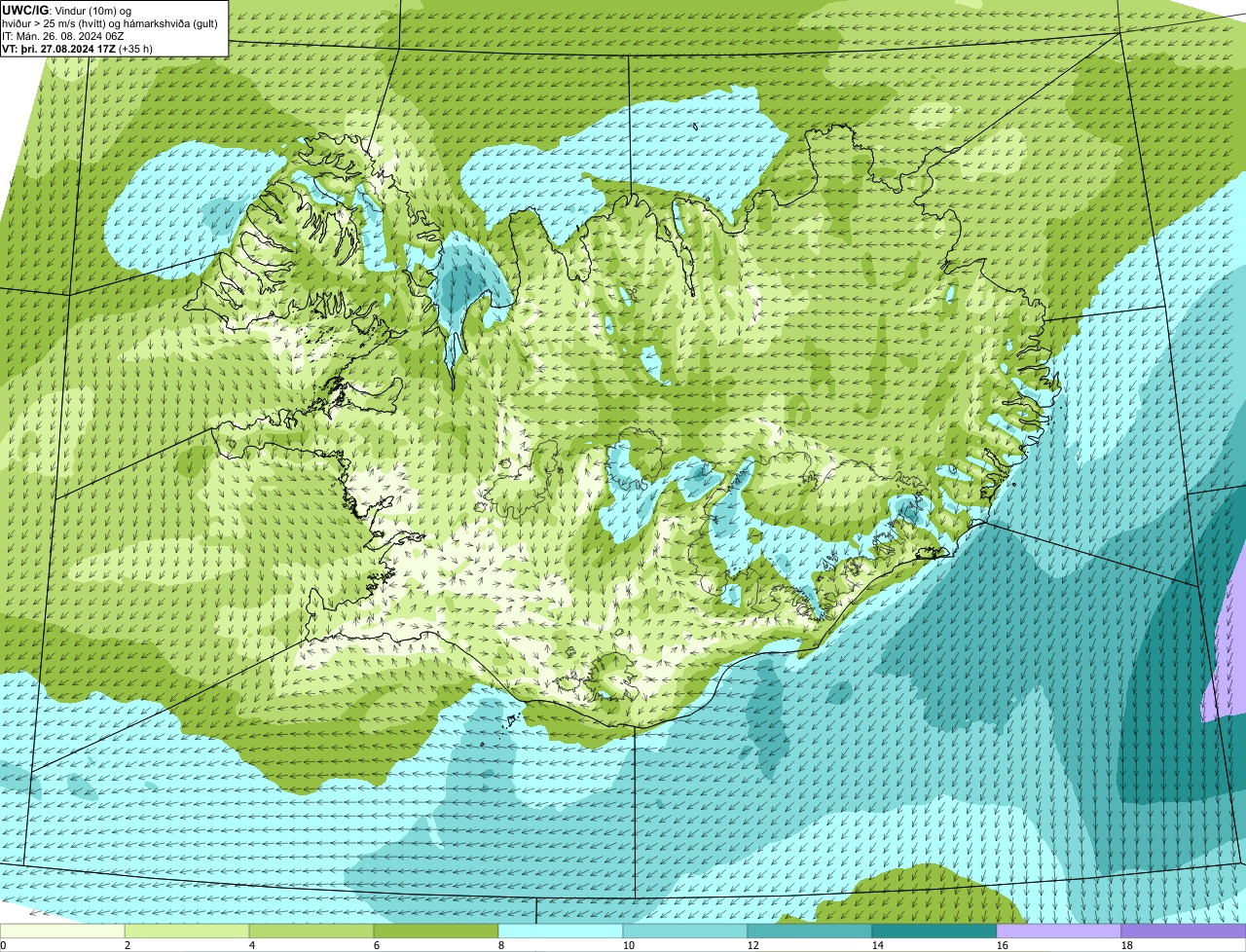Click the '18' label on the wind scale
Image resolution: width=1246 pixels, height=952 pixels.
click(1127, 945)
